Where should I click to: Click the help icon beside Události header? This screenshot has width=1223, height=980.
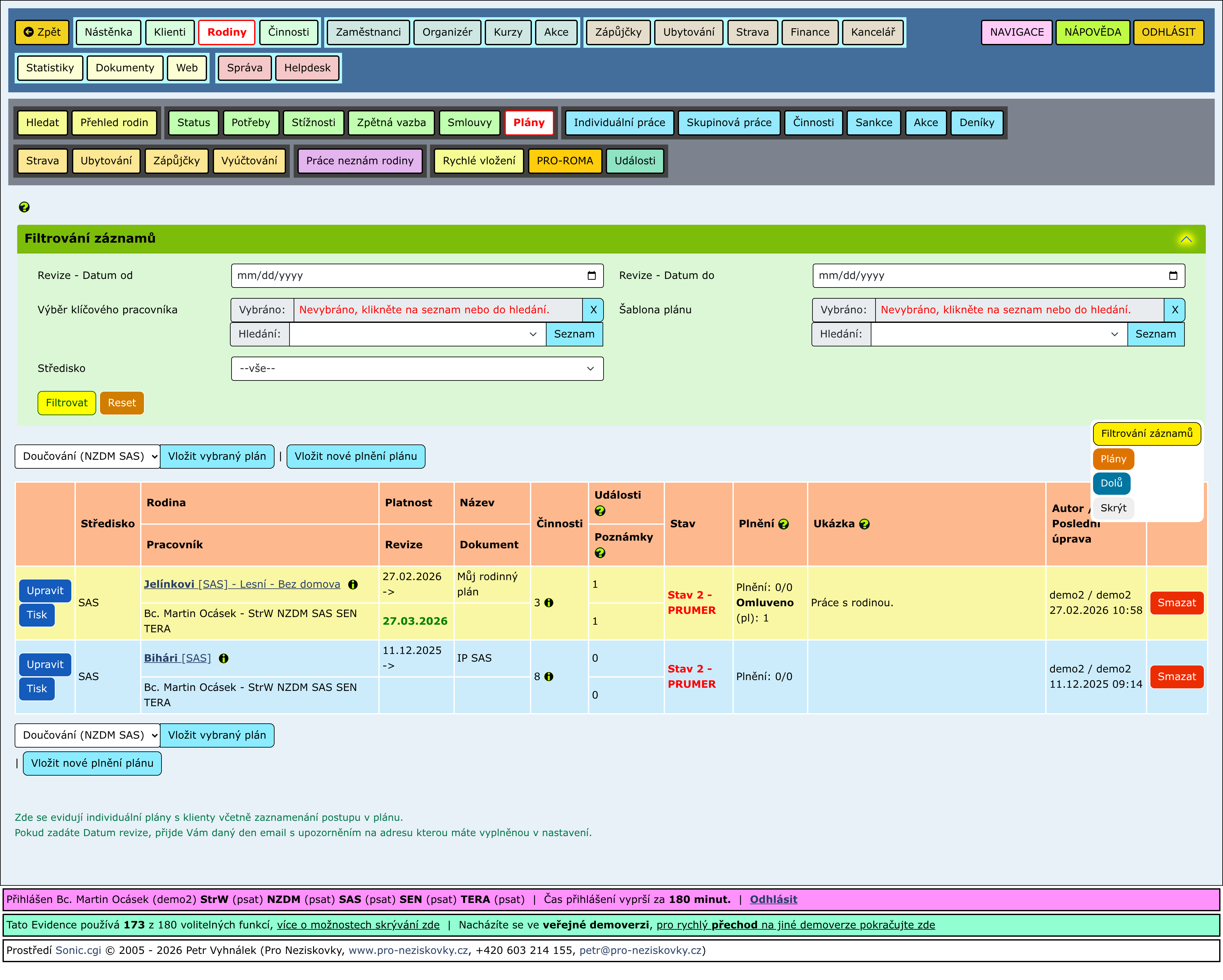(600, 511)
